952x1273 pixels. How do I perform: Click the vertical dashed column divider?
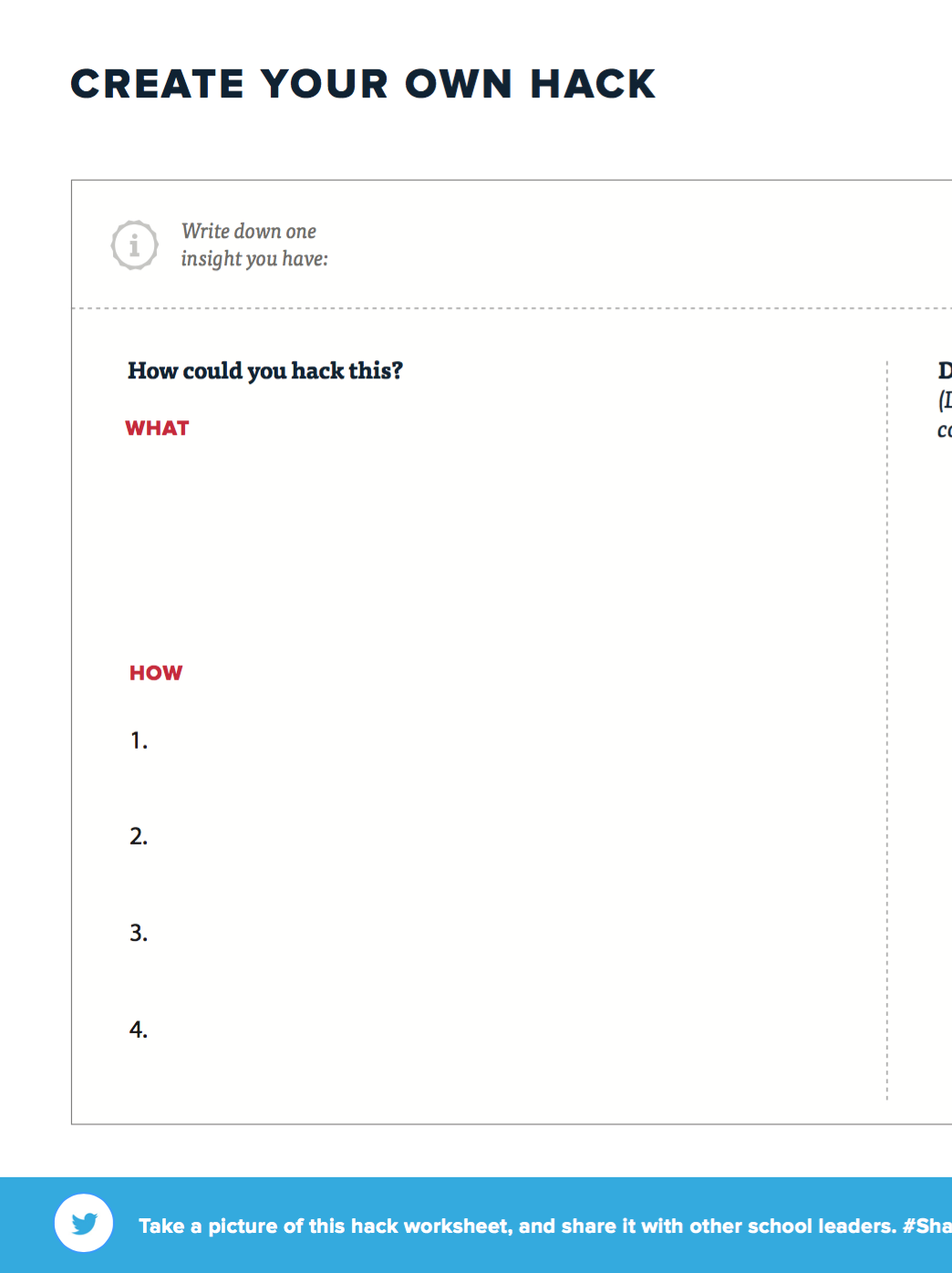[x=886, y=730]
